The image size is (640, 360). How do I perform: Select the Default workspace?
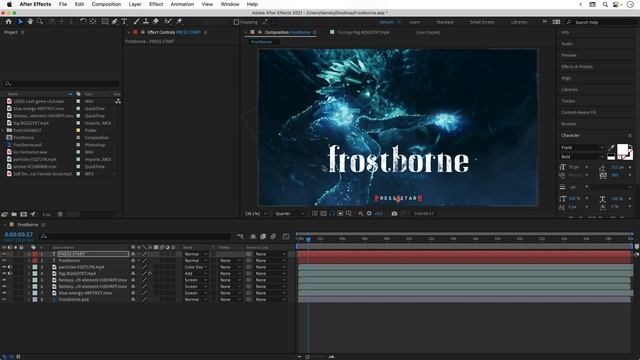386,22
